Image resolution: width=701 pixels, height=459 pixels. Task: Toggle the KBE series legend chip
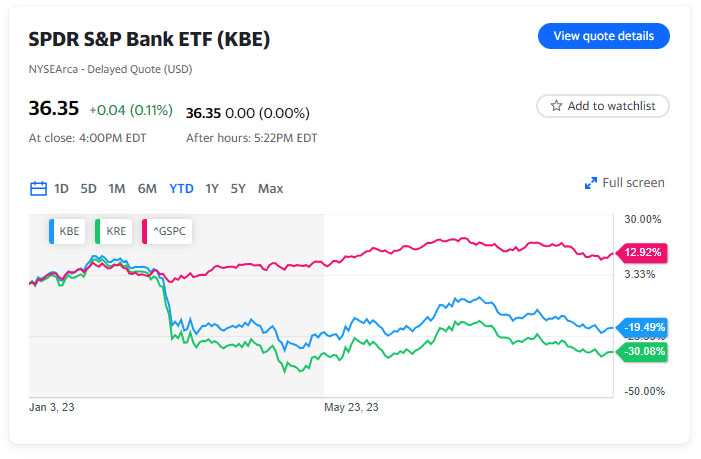point(67,231)
